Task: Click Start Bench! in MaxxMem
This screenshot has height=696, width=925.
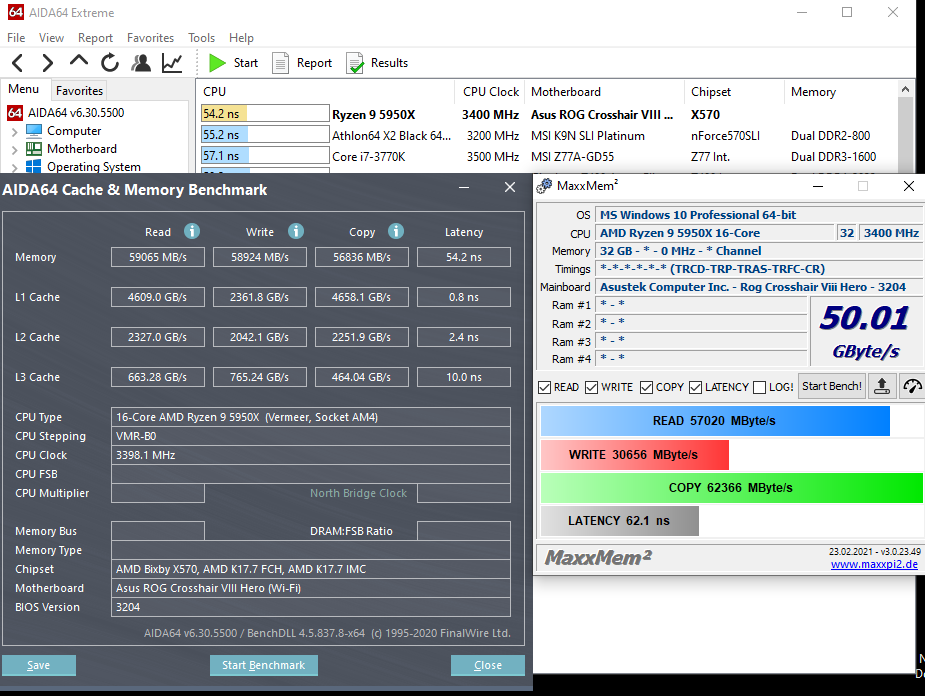Action: [832, 386]
